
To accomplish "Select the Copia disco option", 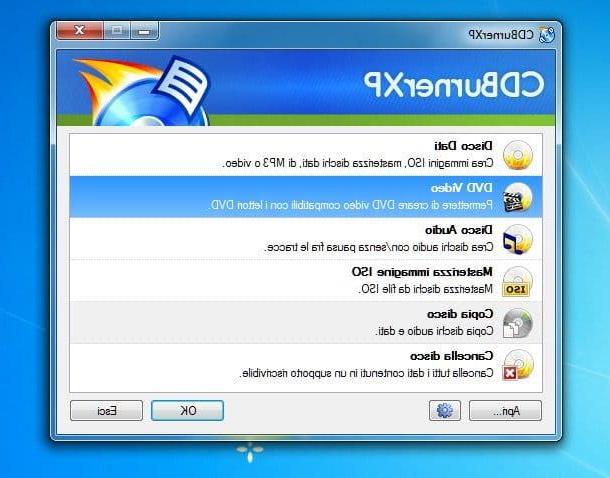I will (306, 323).
